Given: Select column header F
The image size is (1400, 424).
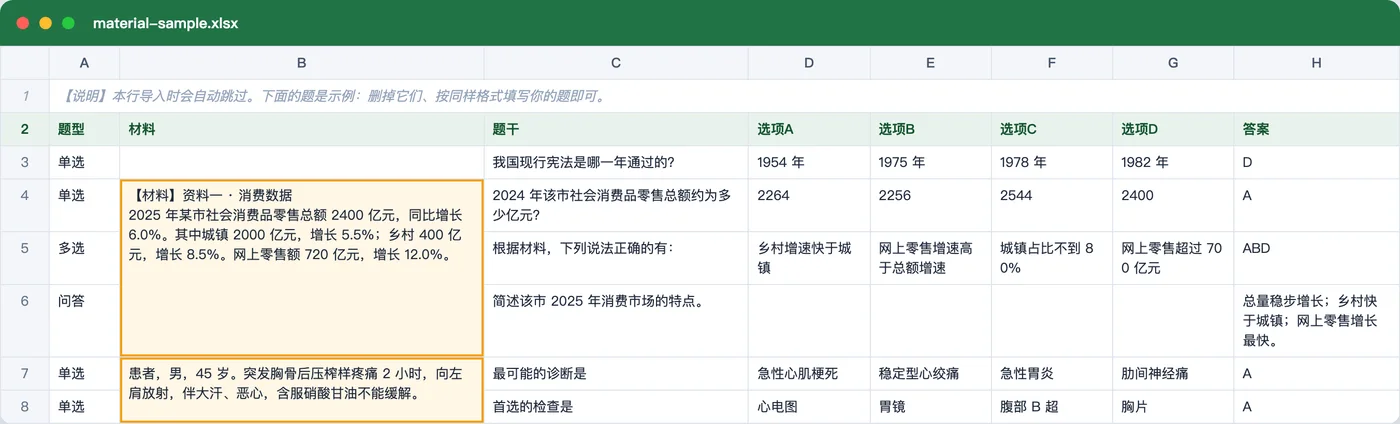Looking at the screenshot, I should click(1052, 62).
